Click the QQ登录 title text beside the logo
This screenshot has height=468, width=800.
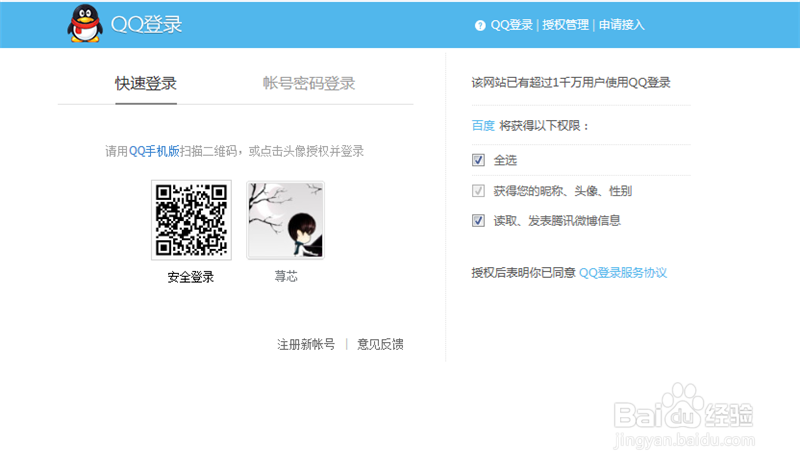[x=146, y=24]
